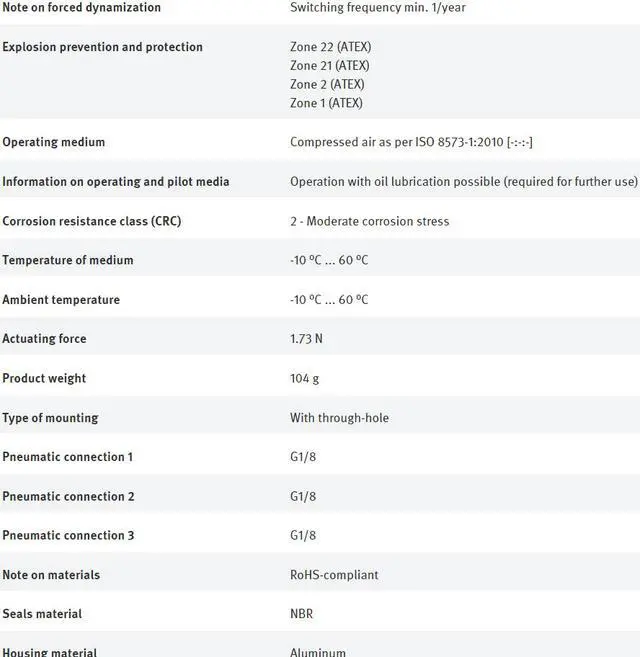Click the oil lubrication operation text
Image resolution: width=640 pixels, height=657 pixels.
pos(463,182)
